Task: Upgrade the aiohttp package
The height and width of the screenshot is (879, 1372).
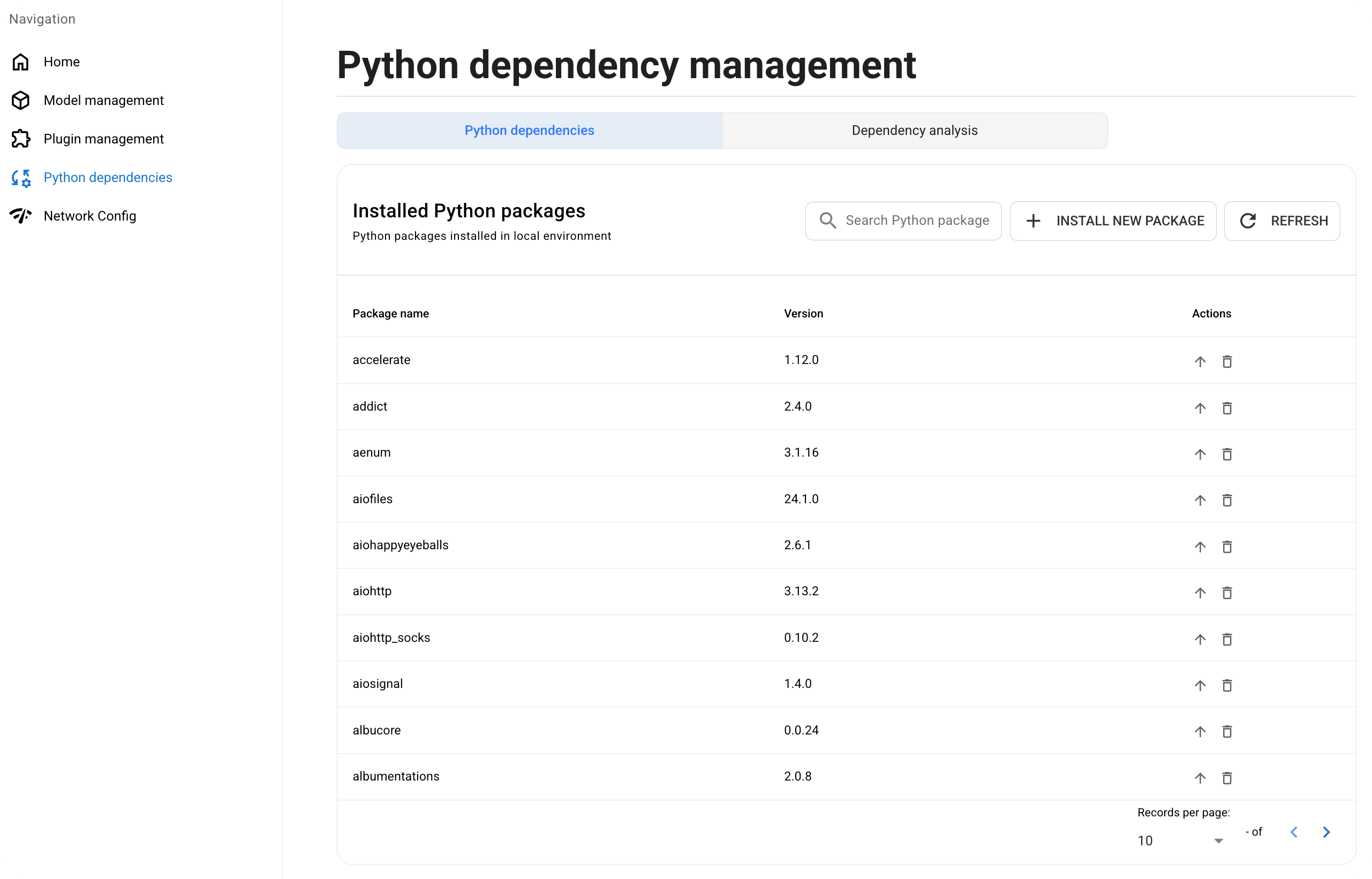Action: click(1200, 593)
